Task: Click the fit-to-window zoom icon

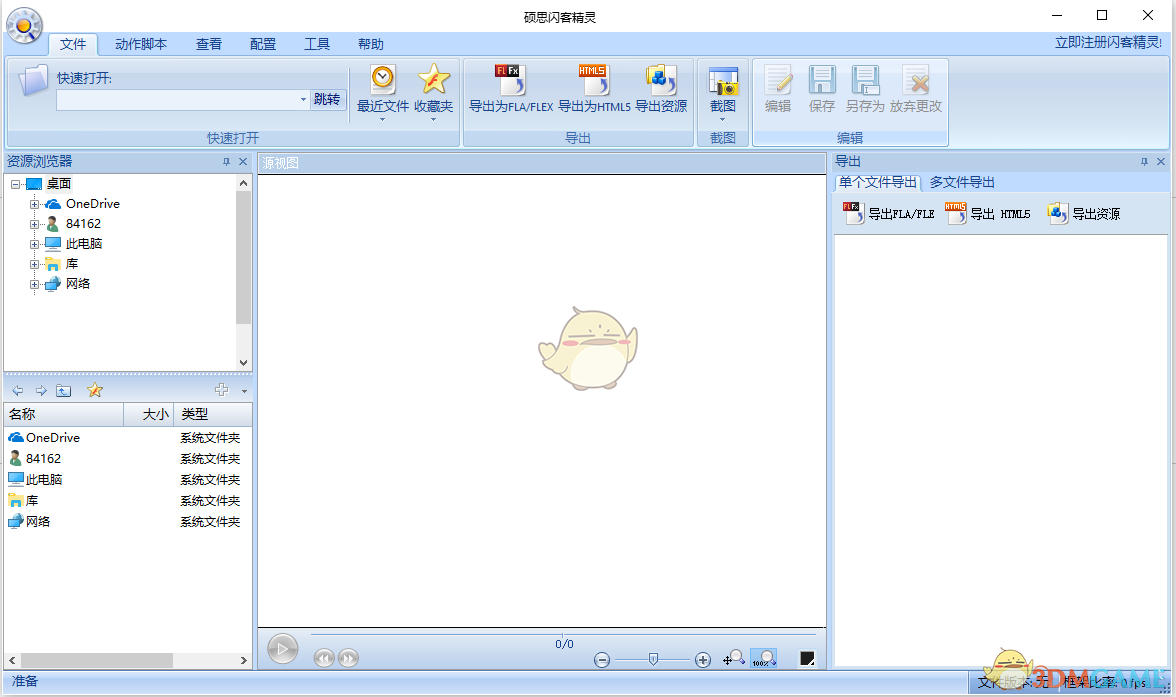Action: pyautogui.click(x=733, y=658)
